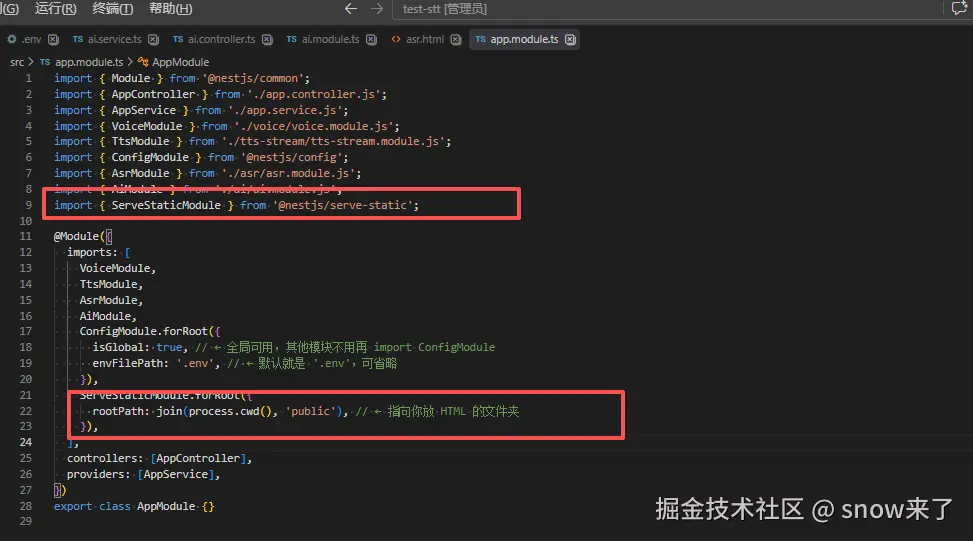
Task: Click '@Module' decorator on line 11
Action: [x=76, y=236]
